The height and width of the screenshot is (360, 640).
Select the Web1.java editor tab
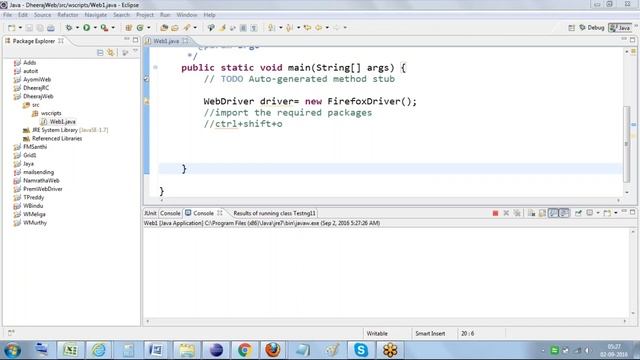(x=166, y=41)
